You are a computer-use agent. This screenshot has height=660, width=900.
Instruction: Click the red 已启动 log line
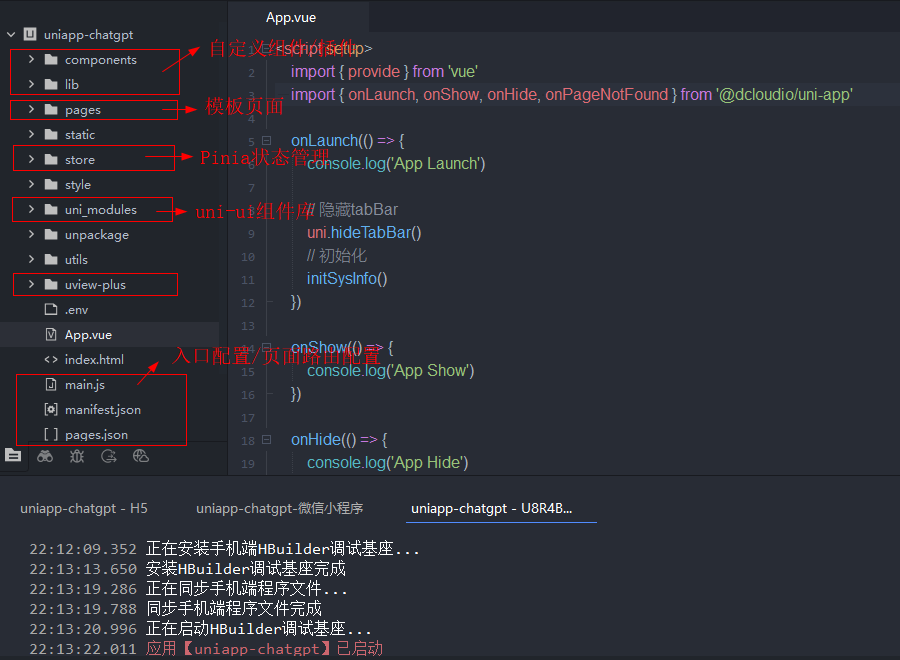coord(206,649)
